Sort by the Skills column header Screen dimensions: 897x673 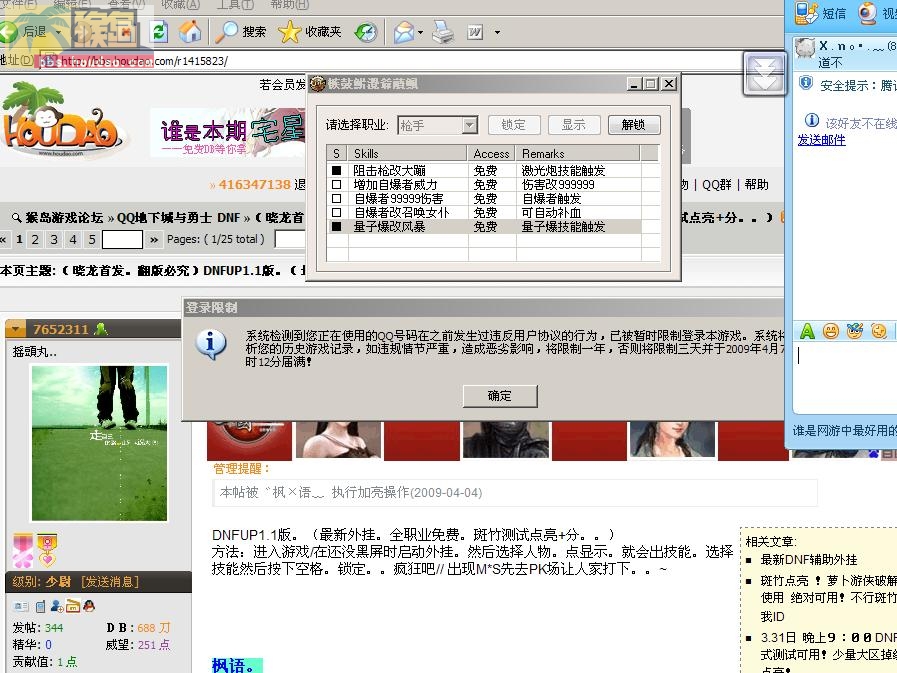(407, 153)
